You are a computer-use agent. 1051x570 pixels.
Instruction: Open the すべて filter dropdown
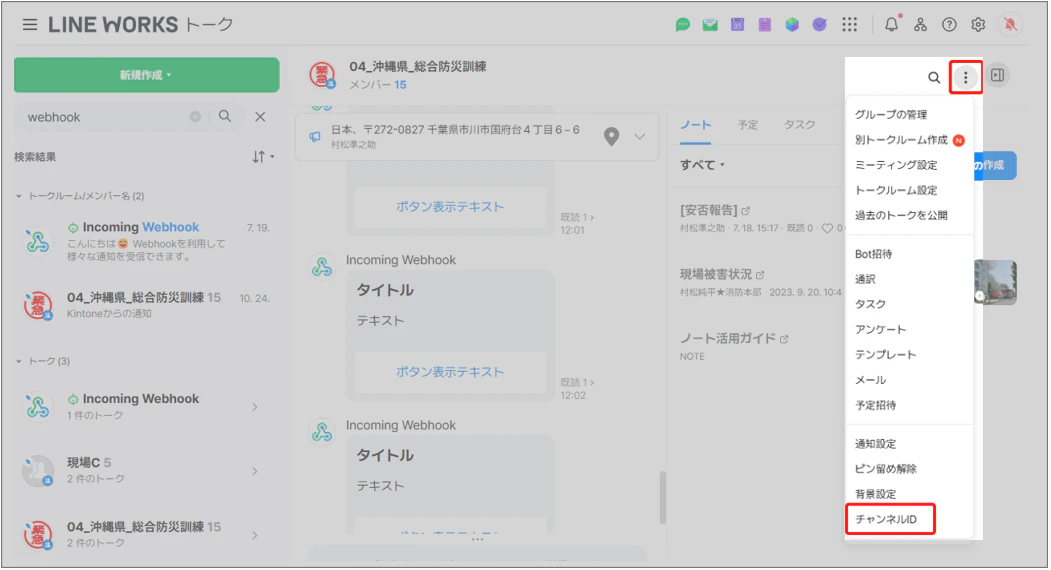pyautogui.click(x=702, y=165)
